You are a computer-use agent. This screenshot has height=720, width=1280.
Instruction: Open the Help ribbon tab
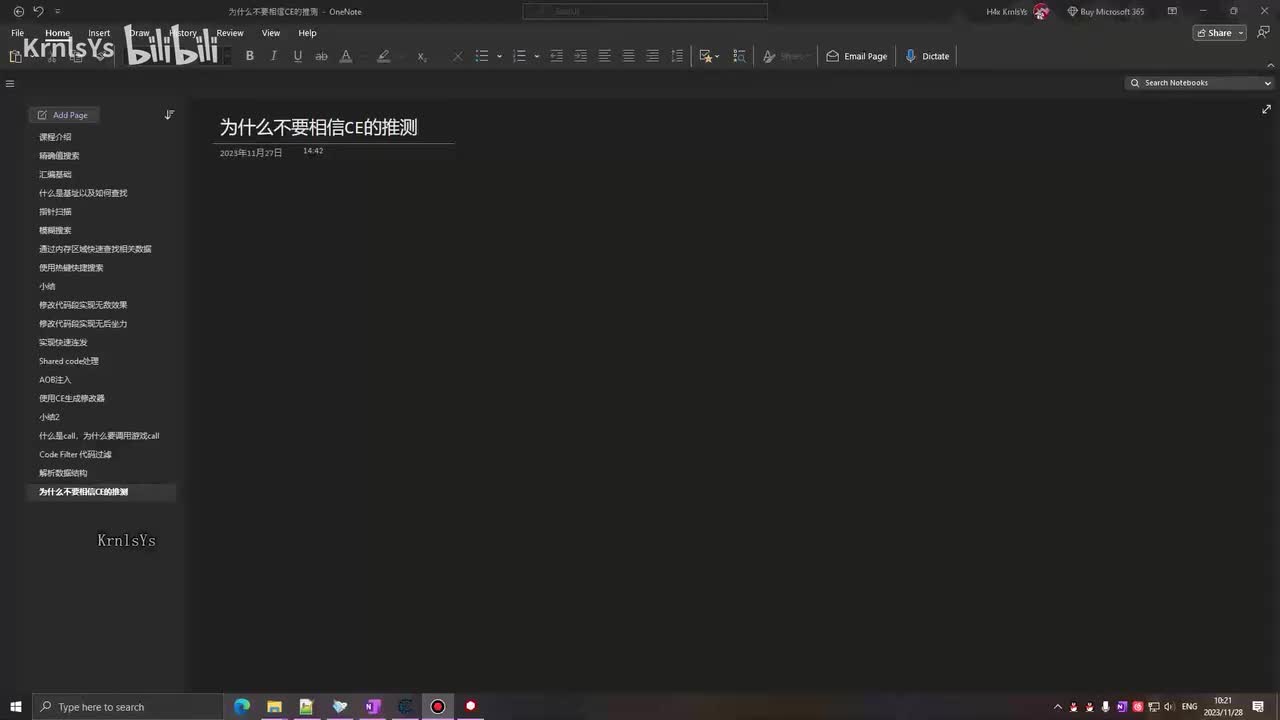pos(307,33)
